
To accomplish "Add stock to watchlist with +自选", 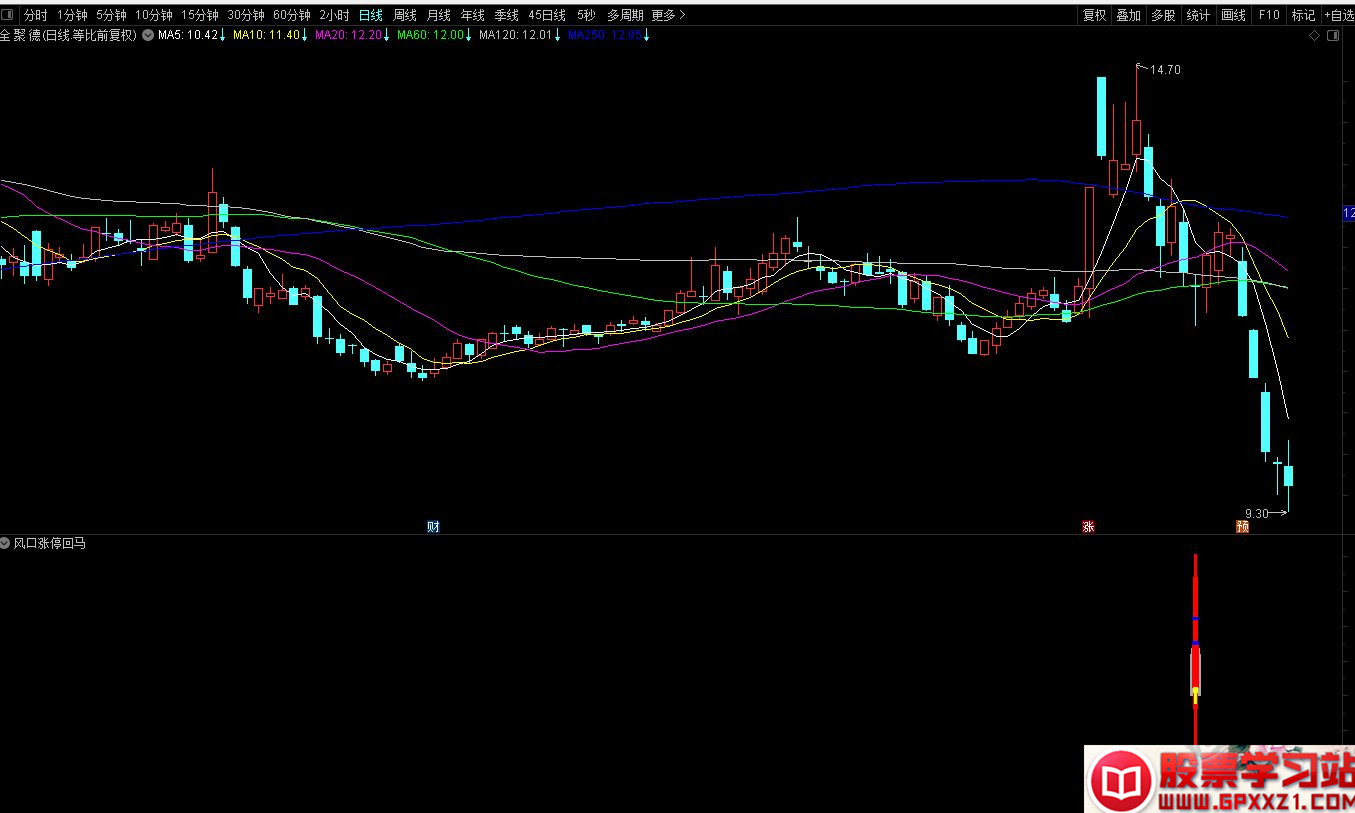I will pos(1339,15).
